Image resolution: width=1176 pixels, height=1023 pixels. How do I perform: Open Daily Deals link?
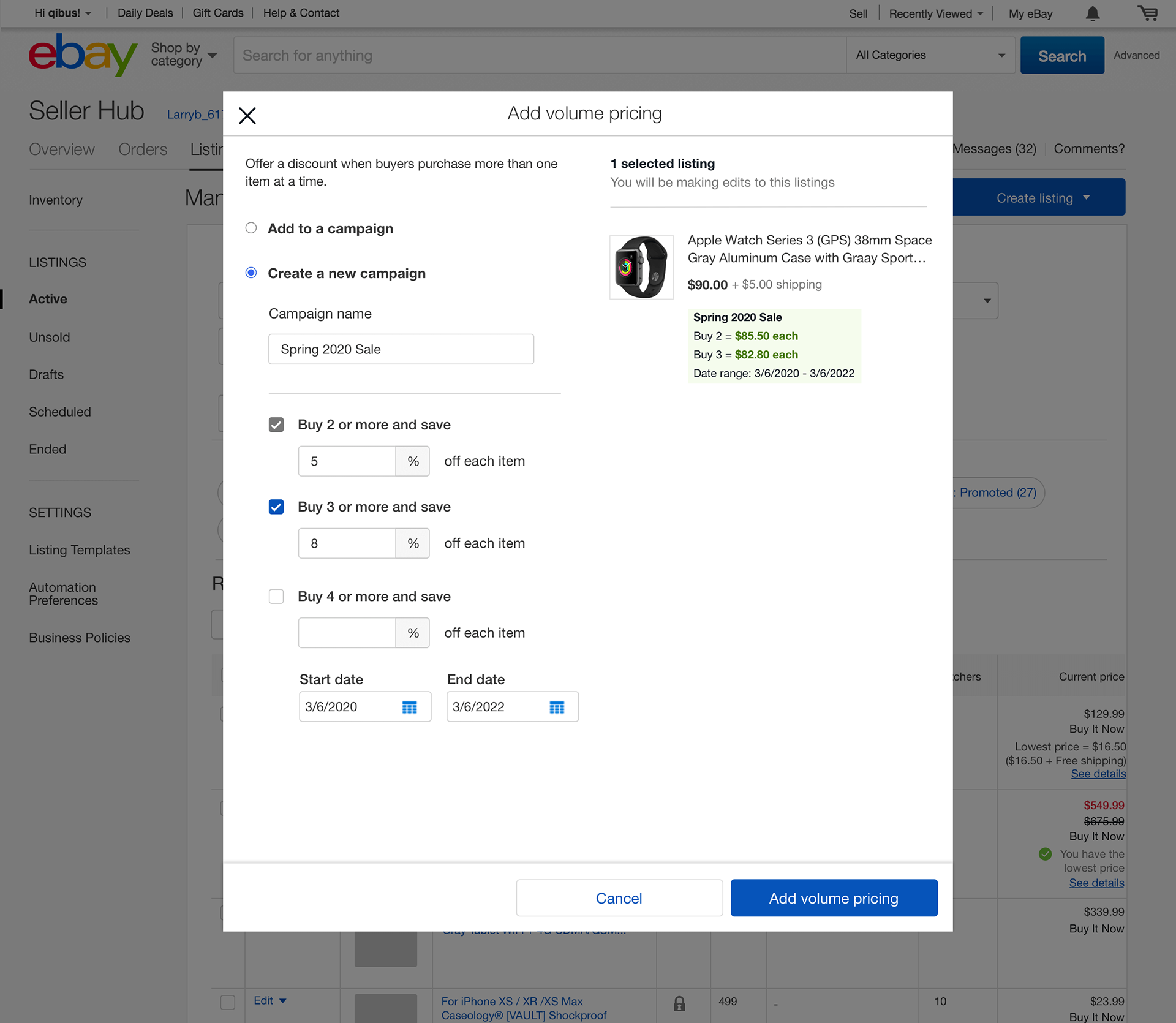tap(145, 13)
